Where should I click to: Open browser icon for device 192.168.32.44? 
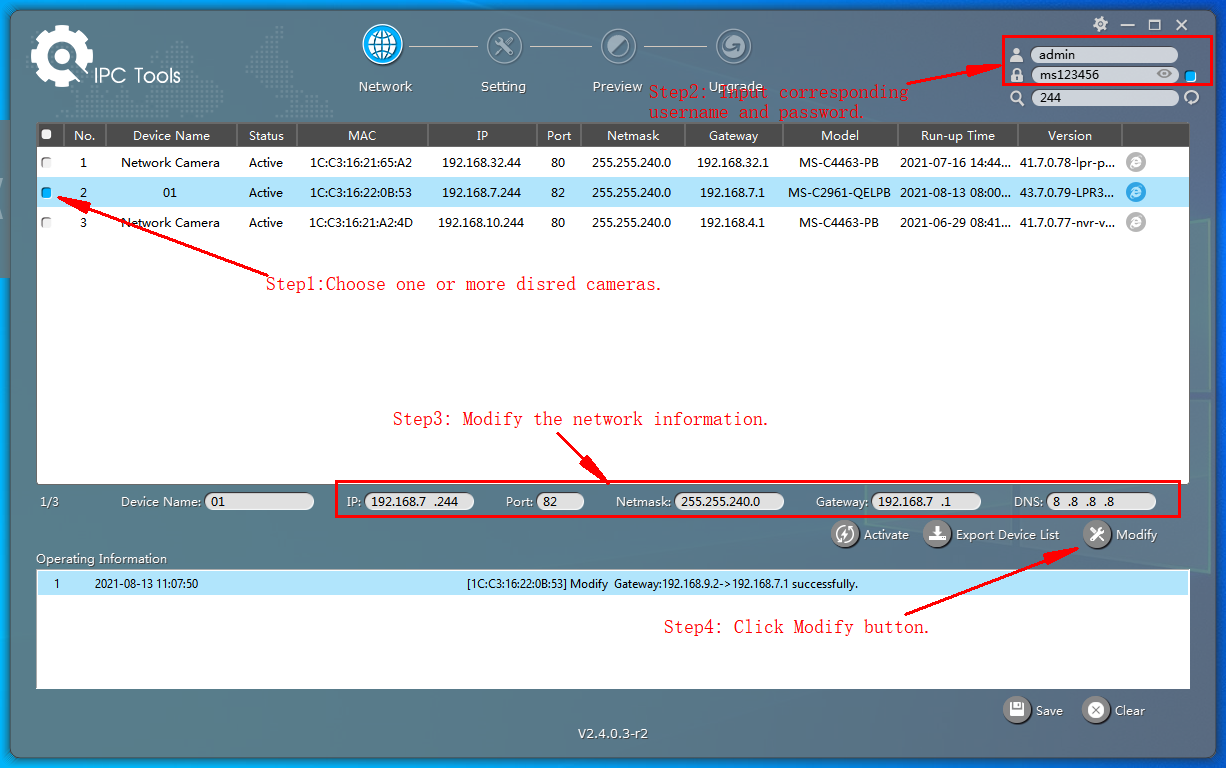point(1135,162)
